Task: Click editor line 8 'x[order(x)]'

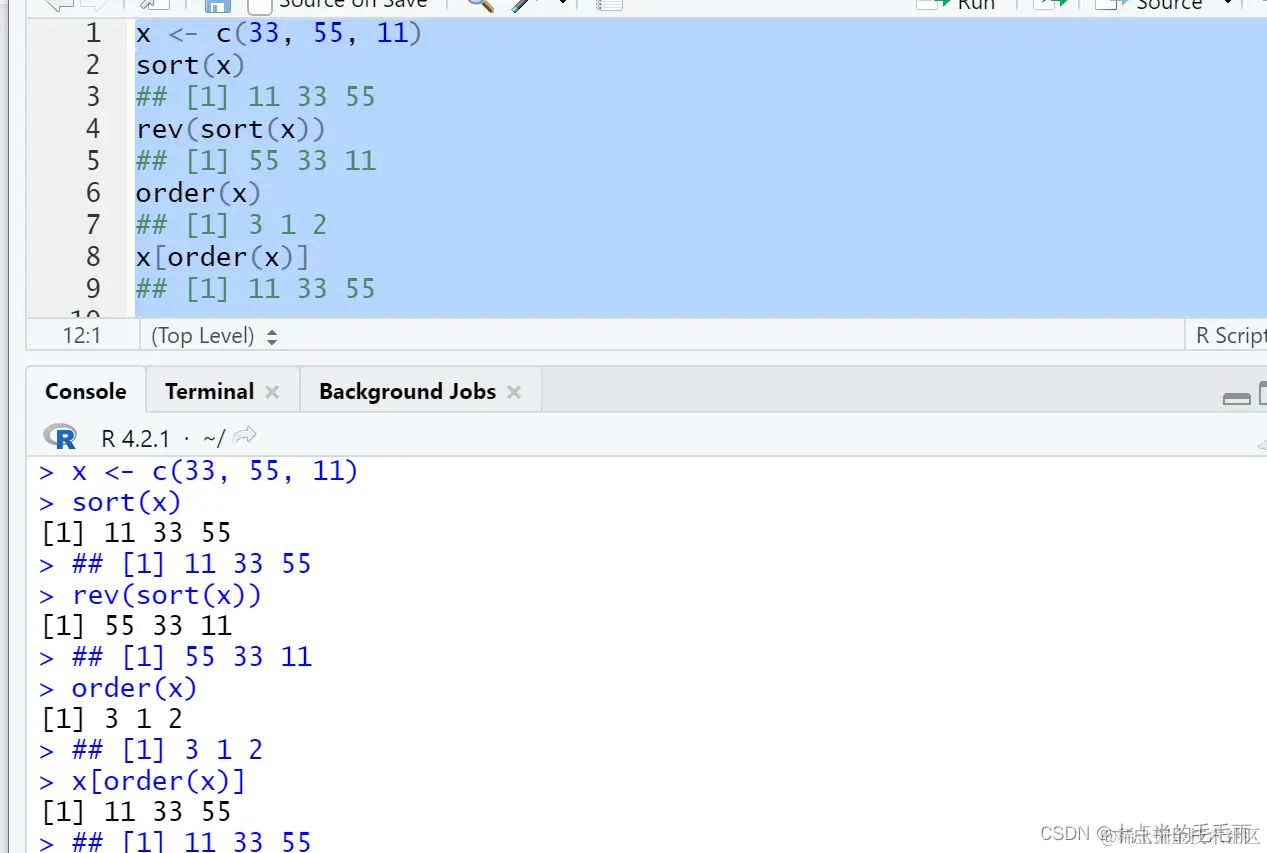Action: 222,257
